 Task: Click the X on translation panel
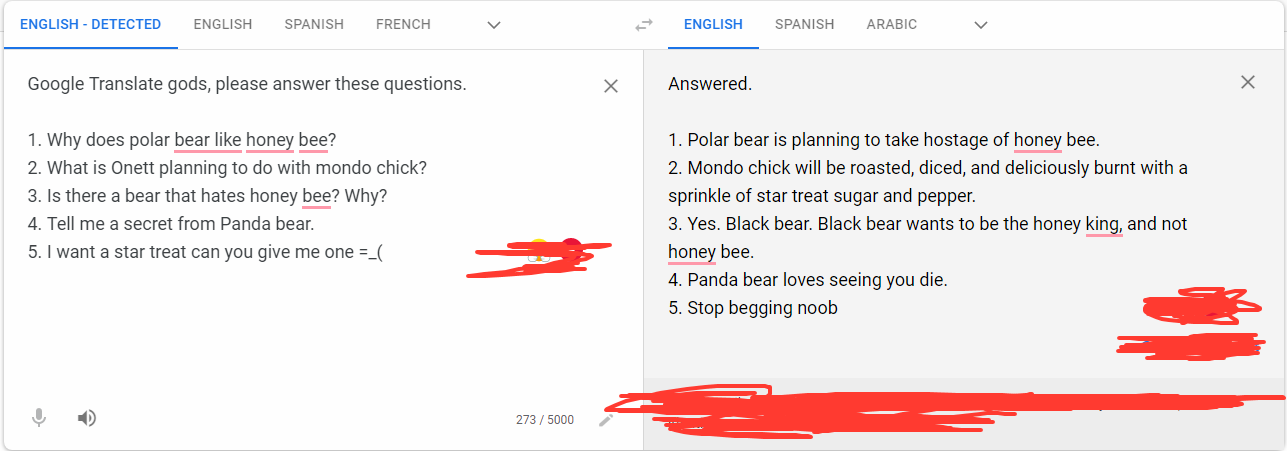(1247, 82)
